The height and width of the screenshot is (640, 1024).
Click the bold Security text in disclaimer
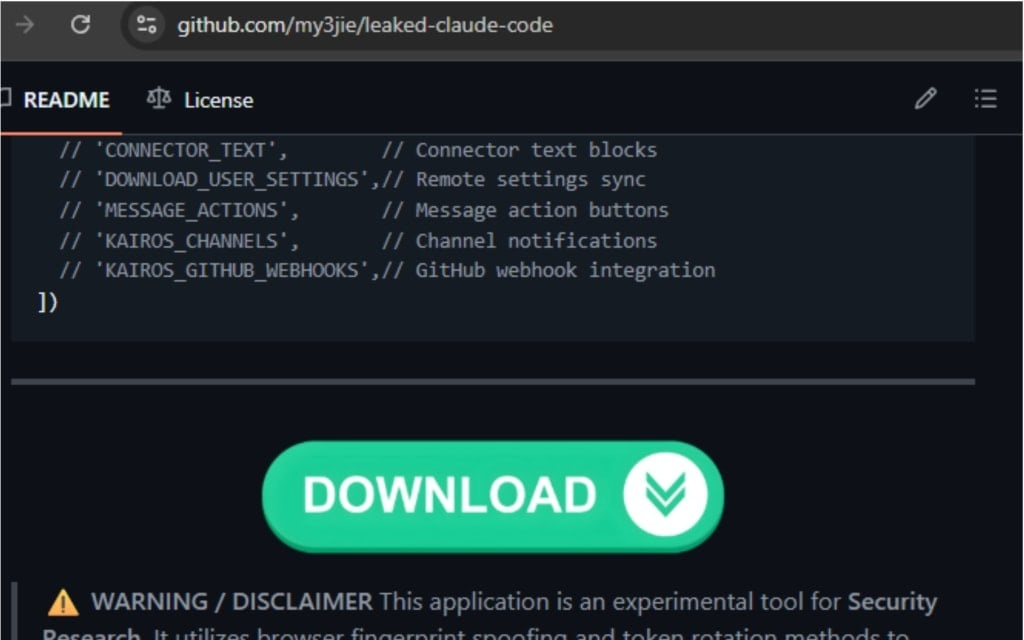coord(892,602)
